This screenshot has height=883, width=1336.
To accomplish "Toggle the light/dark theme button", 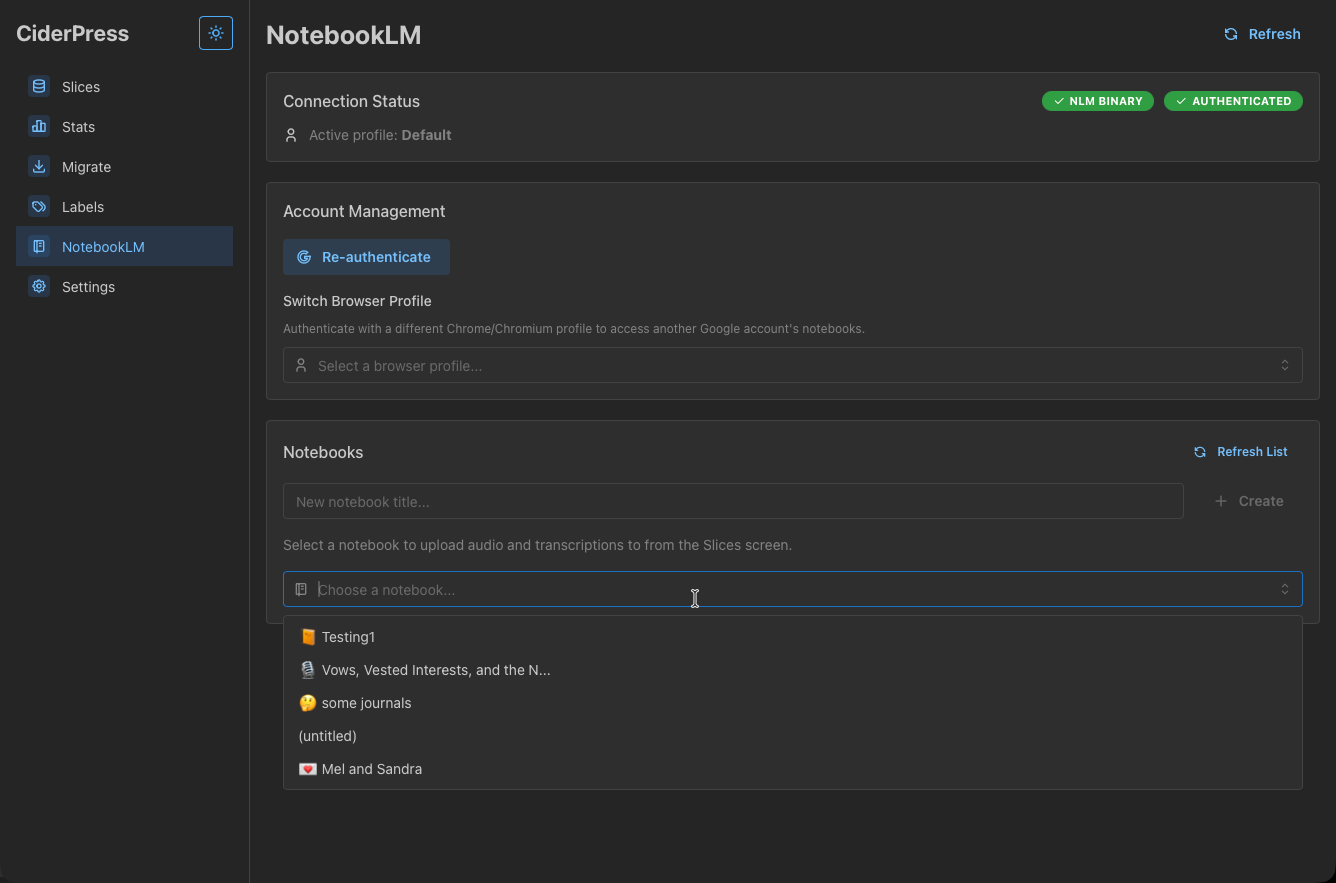I will pyautogui.click(x=216, y=33).
